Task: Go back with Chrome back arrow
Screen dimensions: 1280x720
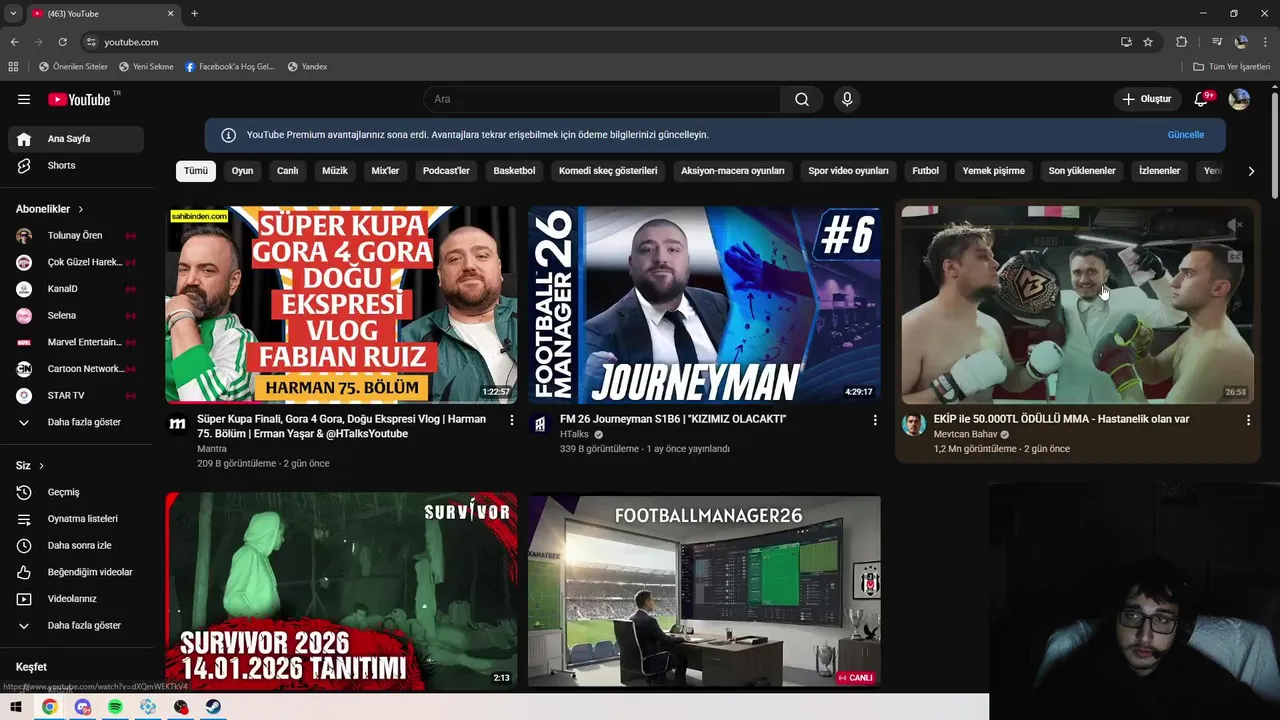Action: click(14, 42)
